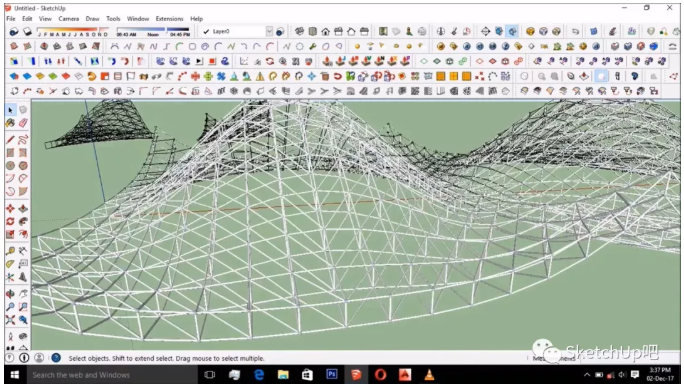This screenshot has height=386, width=684.
Task: Adjust the shadow time-of-day slider
Action: [153, 32]
